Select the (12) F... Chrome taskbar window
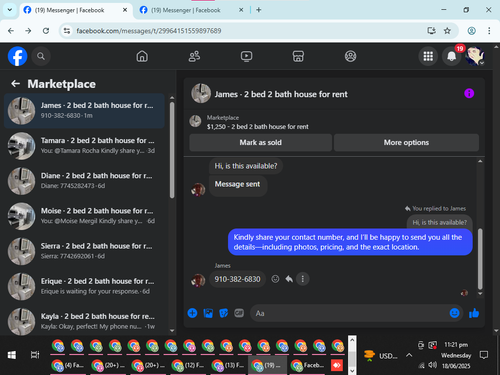The height and width of the screenshot is (375, 500). click(x=189, y=365)
